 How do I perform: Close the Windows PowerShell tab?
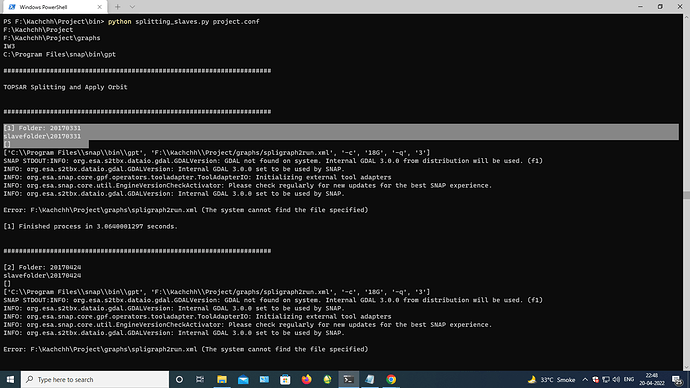99,7
